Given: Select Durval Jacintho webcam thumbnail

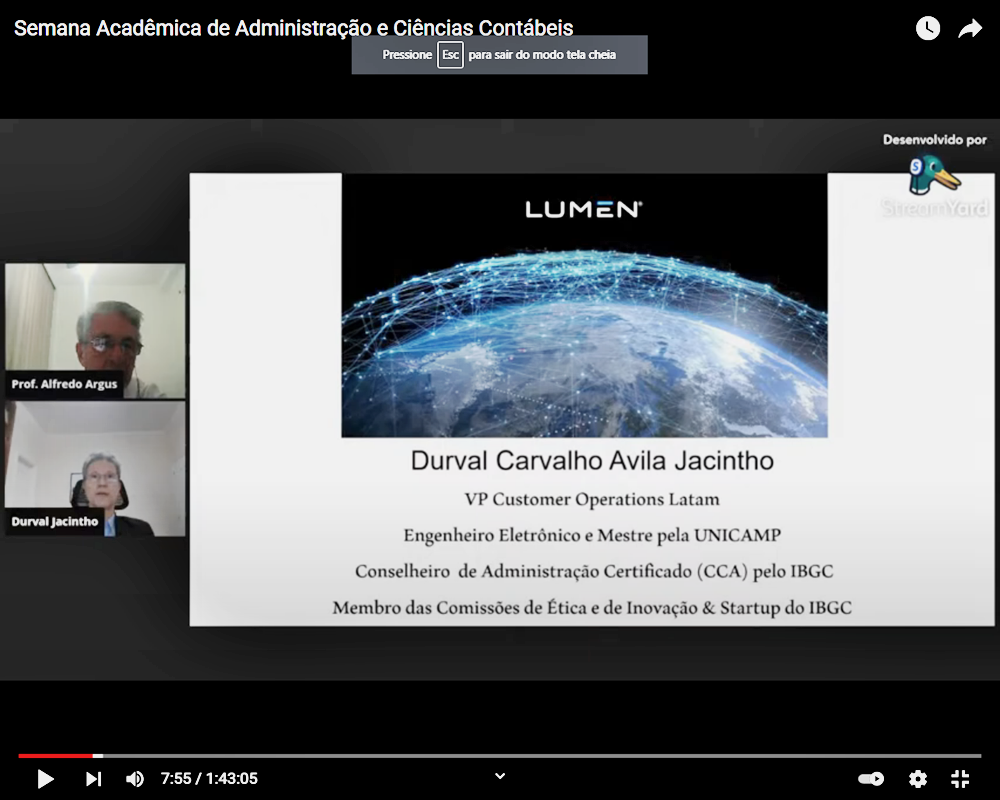Looking at the screenshot, I should point(95,469).
